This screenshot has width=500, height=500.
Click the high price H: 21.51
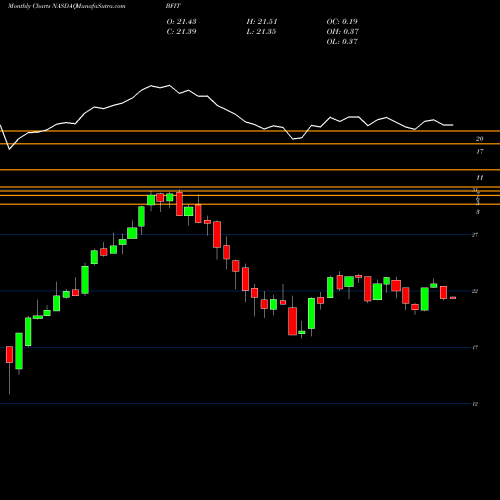(x=262, y=22)
